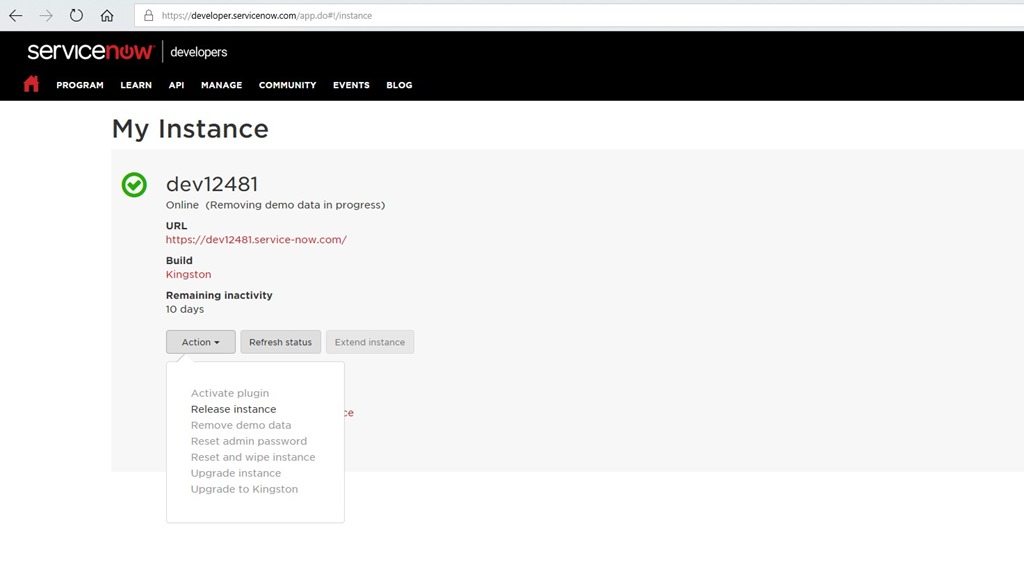
Task: Choose Reset admin password option
Action: pos(249,441)
